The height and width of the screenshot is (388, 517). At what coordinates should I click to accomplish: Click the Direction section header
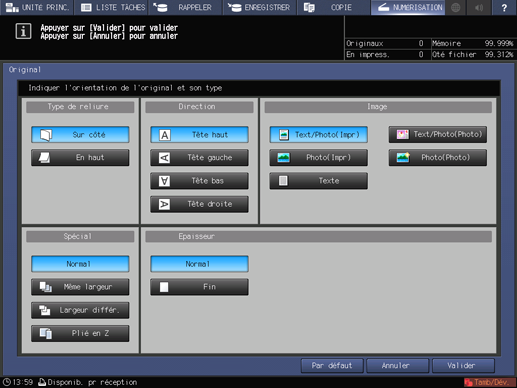tap(199, 107)
